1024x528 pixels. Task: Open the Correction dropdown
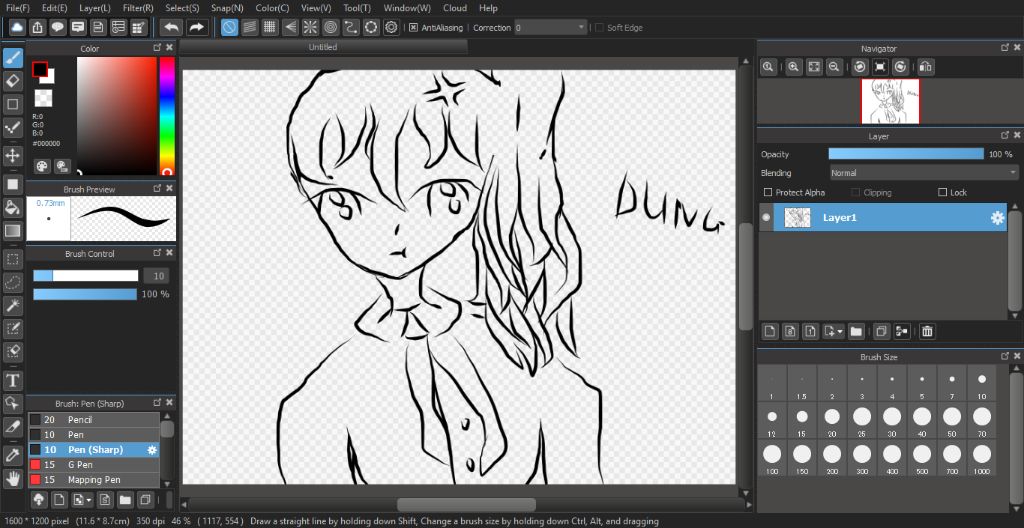(x=551, y=27)
